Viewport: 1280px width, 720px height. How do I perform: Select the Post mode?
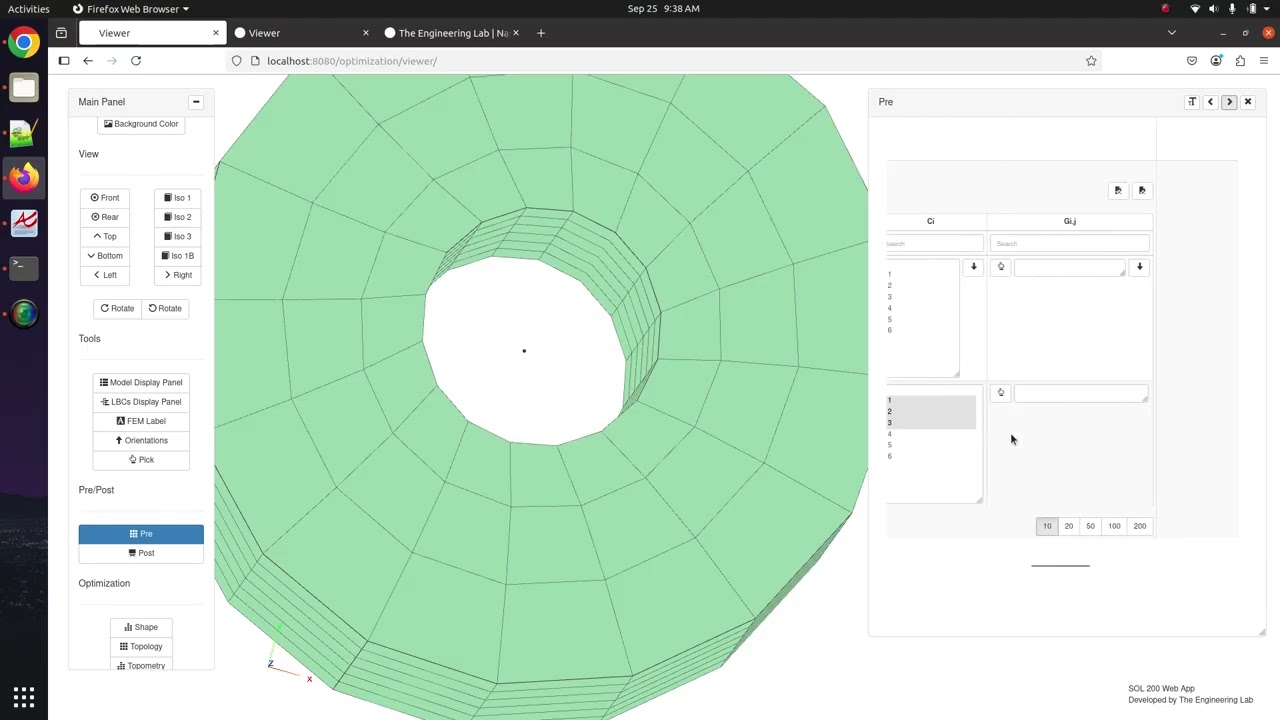click(141, 553)
